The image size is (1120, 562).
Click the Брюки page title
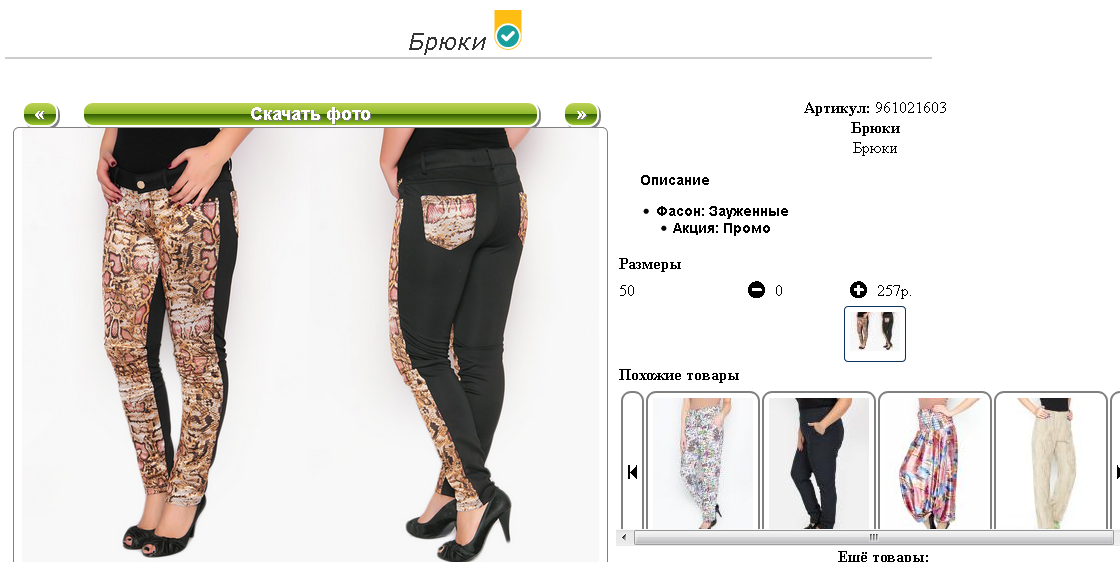[447, 41]
